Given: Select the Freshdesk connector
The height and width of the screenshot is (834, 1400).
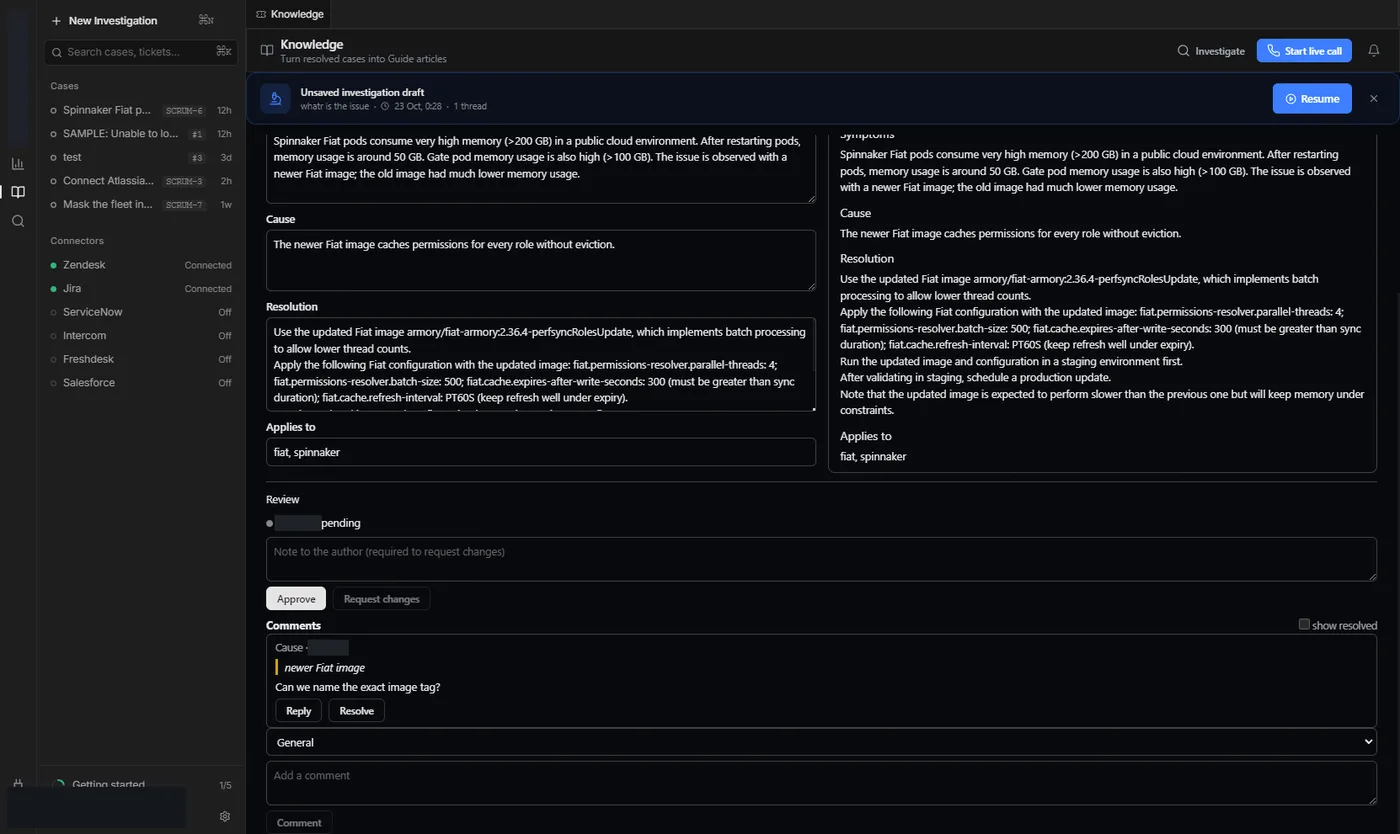Looking at the screenshot, I should (141, 359).
